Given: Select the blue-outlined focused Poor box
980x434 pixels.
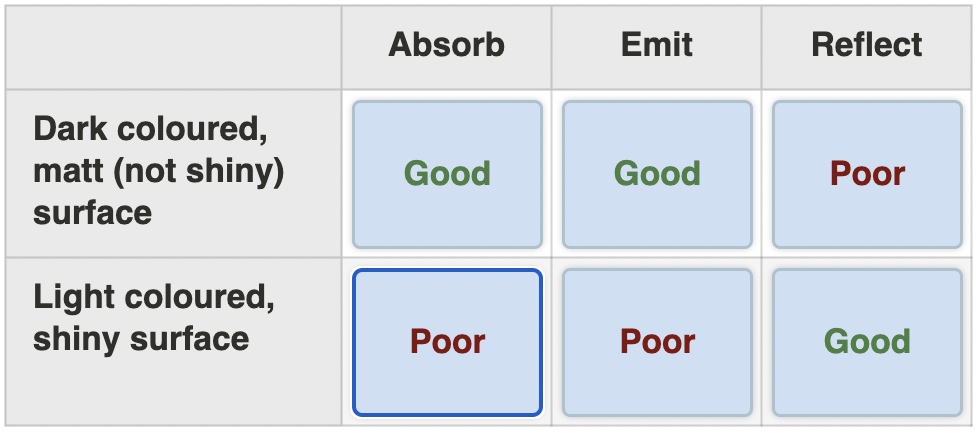Looking at the screenshot, I should point(447,342).
